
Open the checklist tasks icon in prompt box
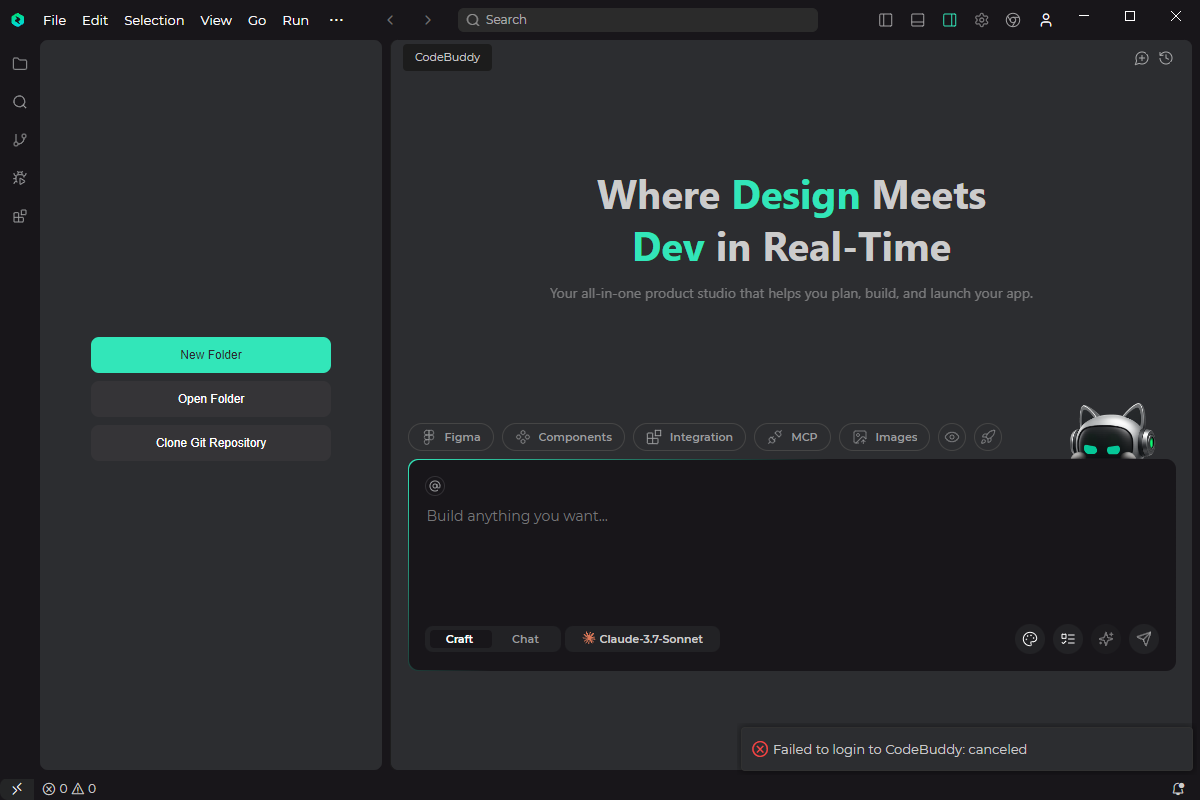[1068, 639]
